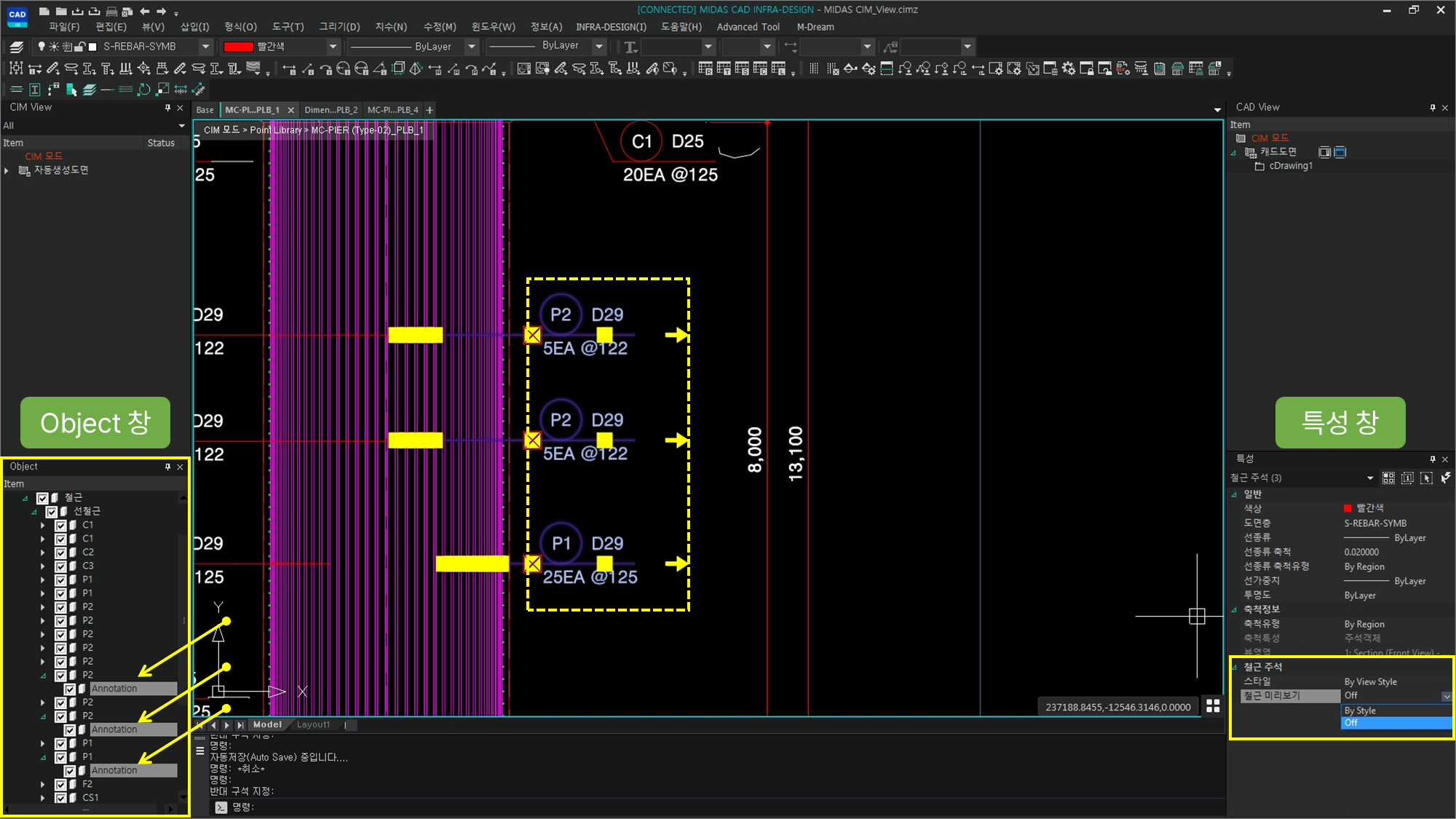Open the 철근 주석 (3) selection dropdown

(x=1369, y=478)
